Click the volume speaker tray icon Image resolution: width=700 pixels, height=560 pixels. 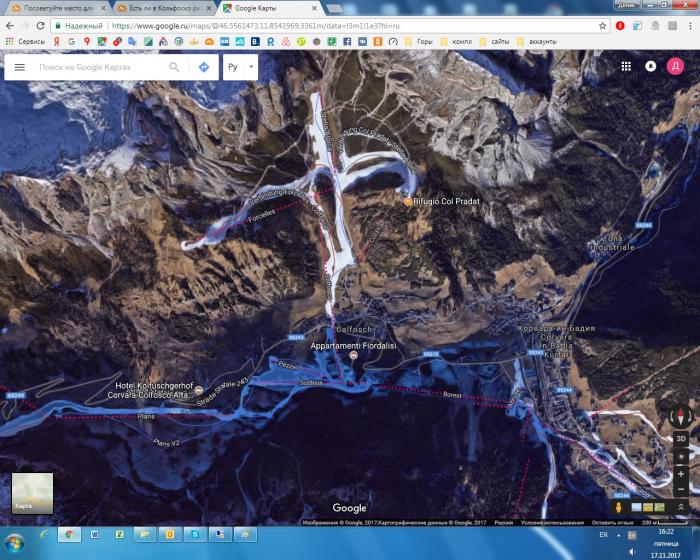click(x=632, y=552)
